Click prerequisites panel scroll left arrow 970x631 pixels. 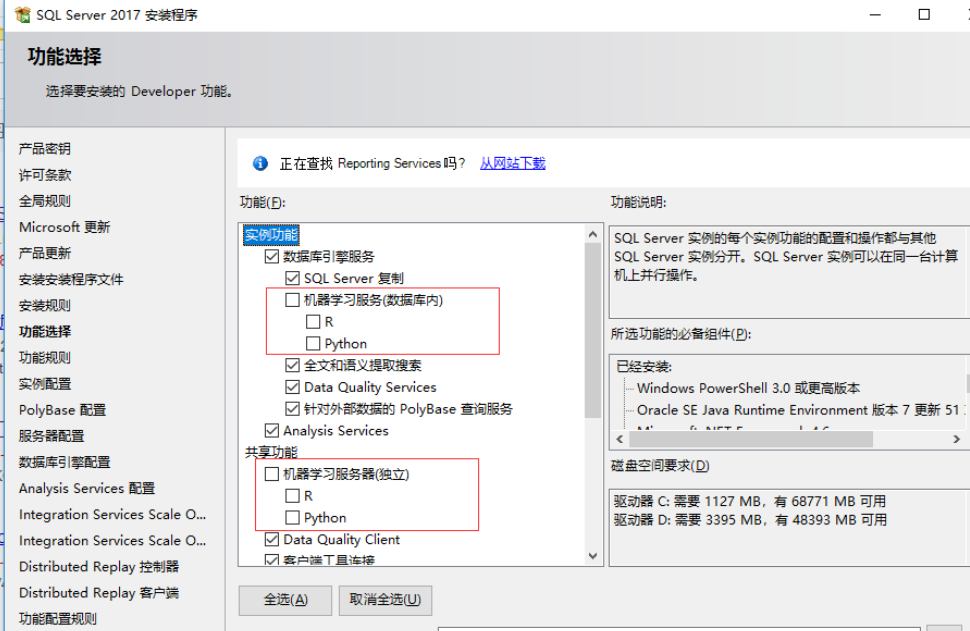(620, 439)
